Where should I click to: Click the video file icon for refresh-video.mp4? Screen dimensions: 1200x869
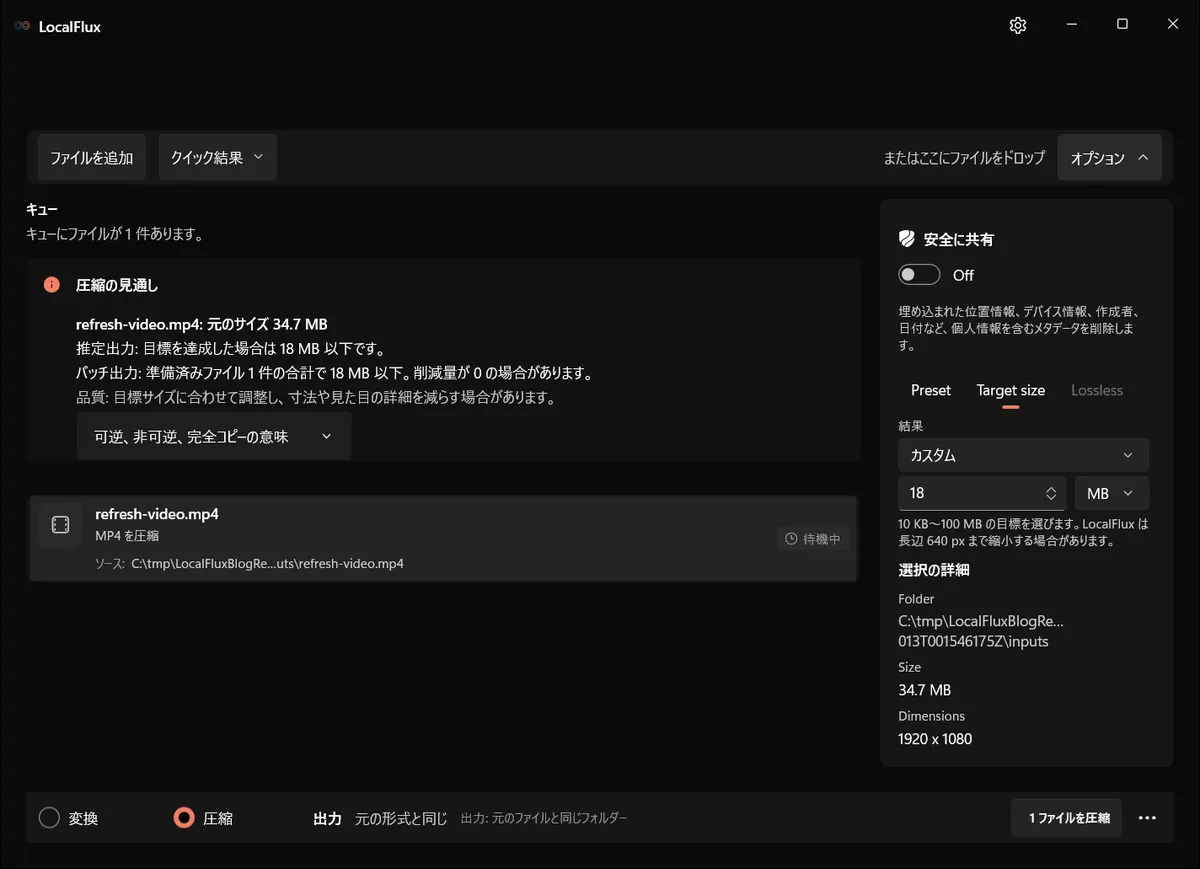[60, 525]
